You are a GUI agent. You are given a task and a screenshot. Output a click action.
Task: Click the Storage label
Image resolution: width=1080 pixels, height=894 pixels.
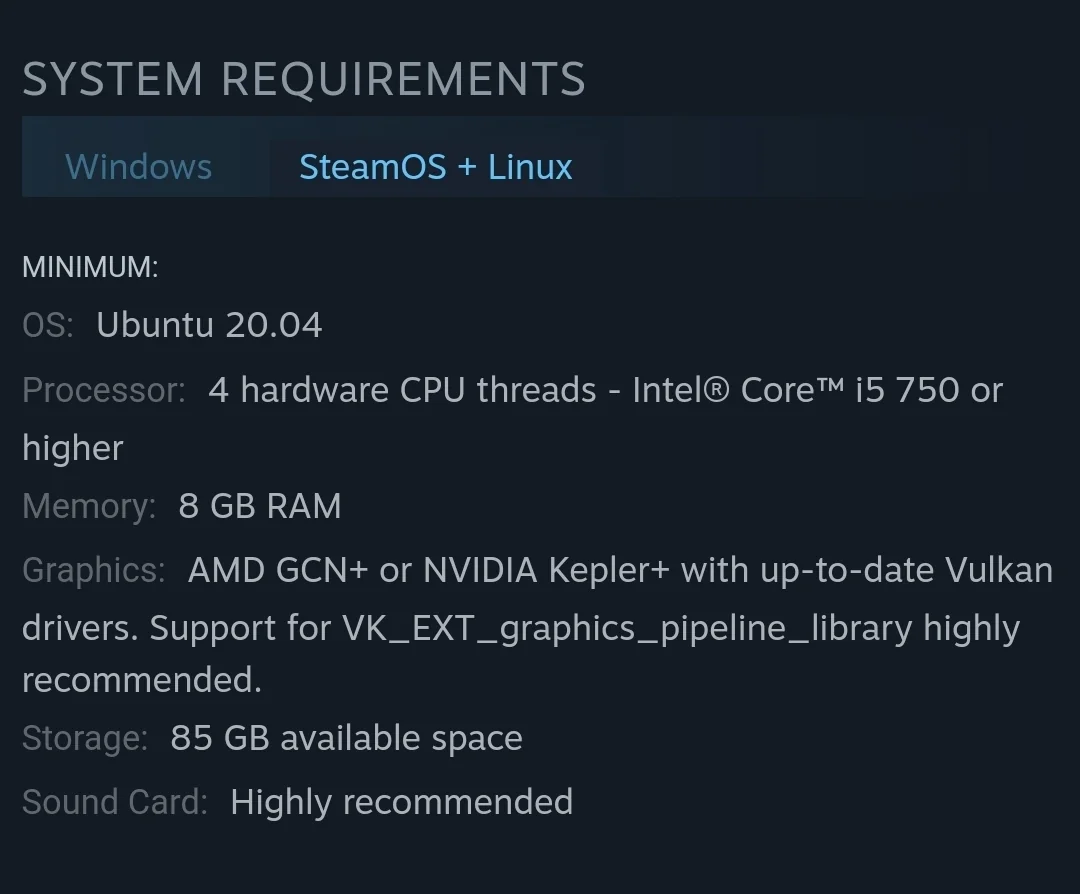tap(84, 738)
